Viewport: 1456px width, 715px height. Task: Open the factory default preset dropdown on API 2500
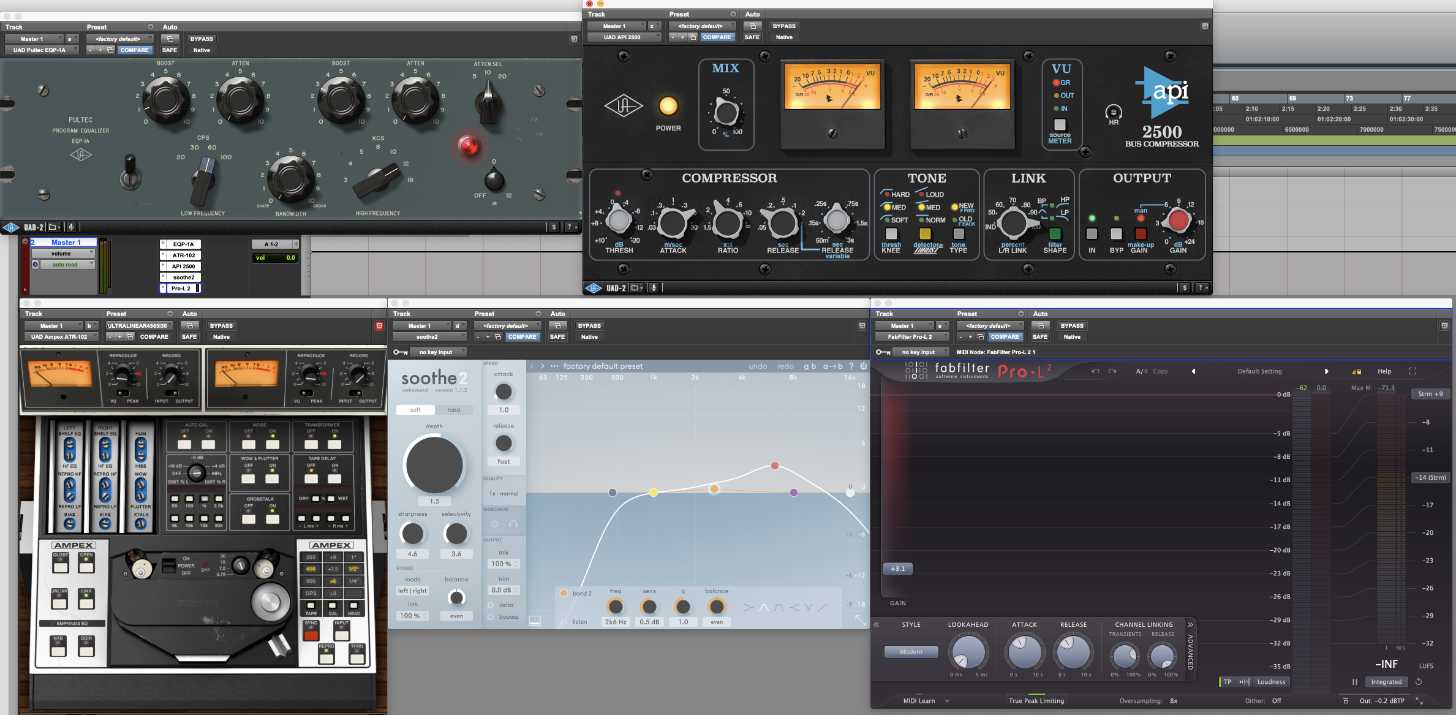[x=701, y=25]
